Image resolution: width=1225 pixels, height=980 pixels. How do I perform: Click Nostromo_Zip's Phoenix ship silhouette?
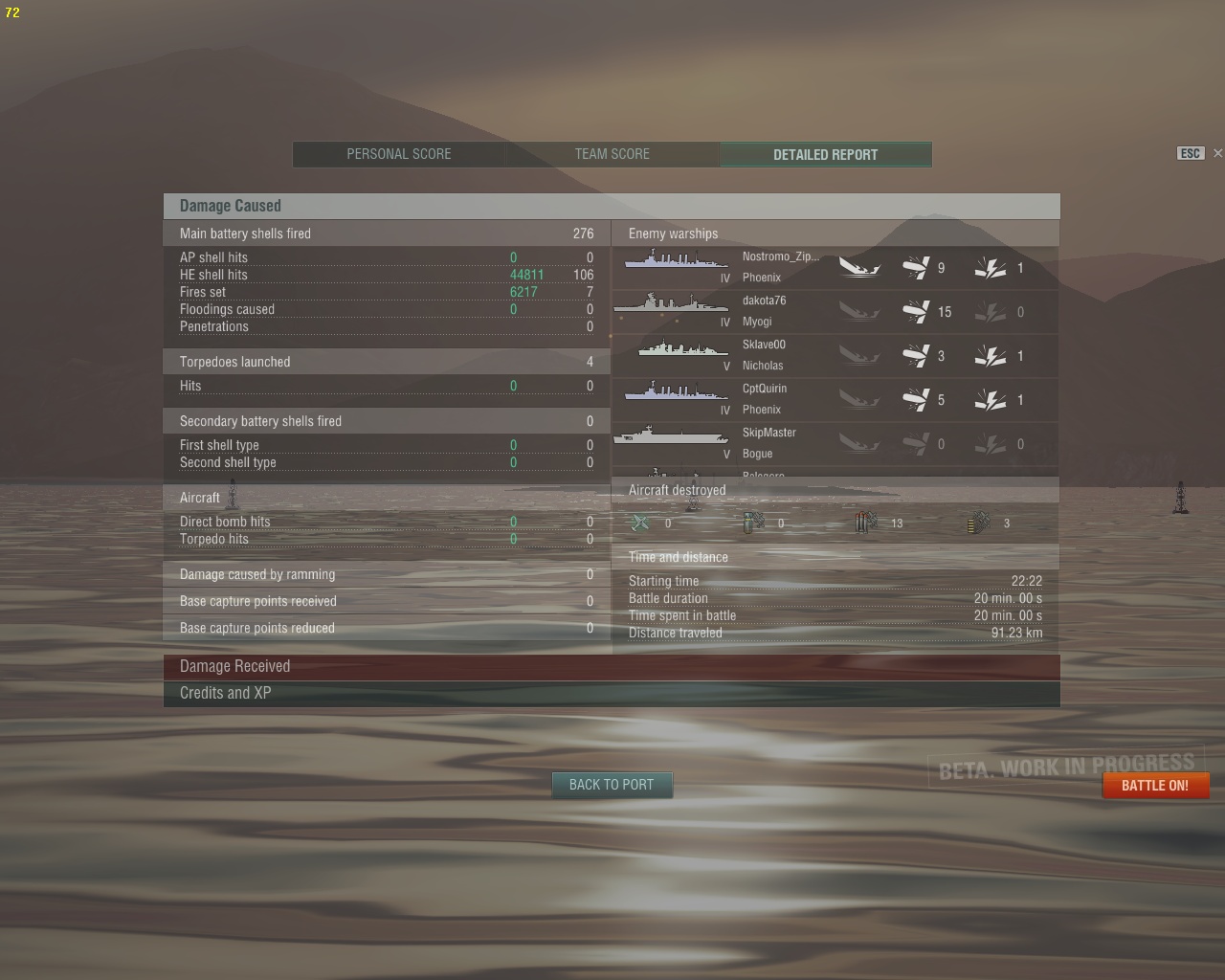click(x=677, y=259)
